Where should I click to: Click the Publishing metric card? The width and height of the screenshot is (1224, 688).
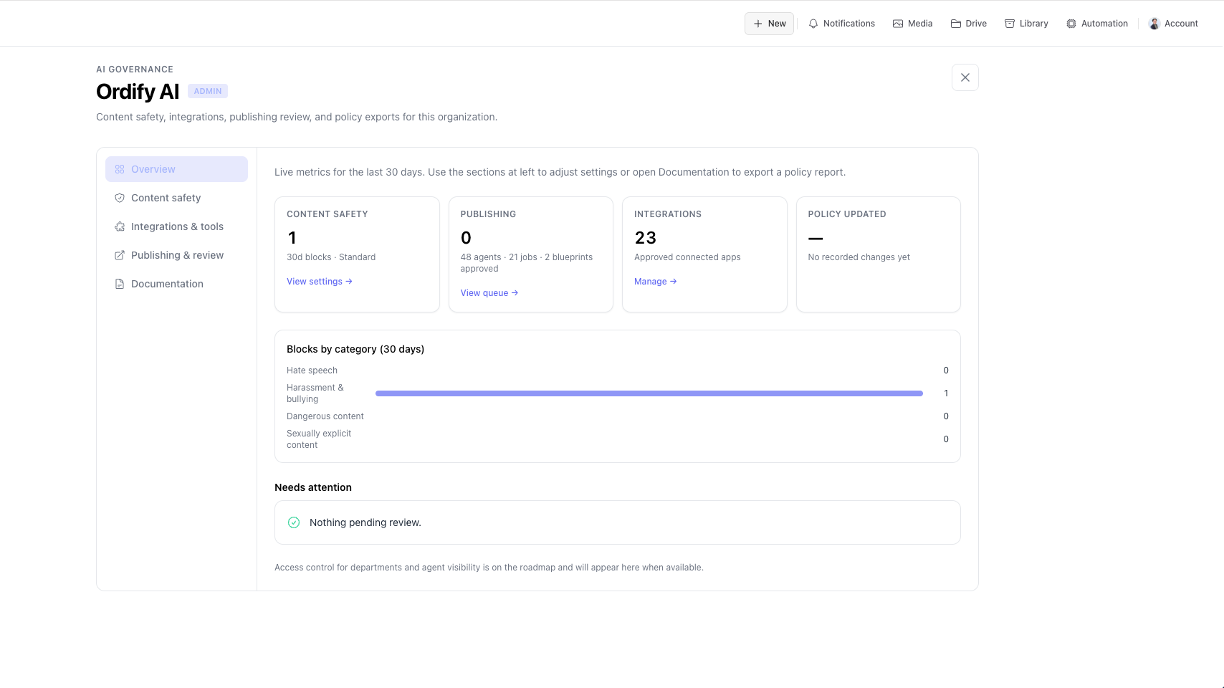(x=531, y=254)
